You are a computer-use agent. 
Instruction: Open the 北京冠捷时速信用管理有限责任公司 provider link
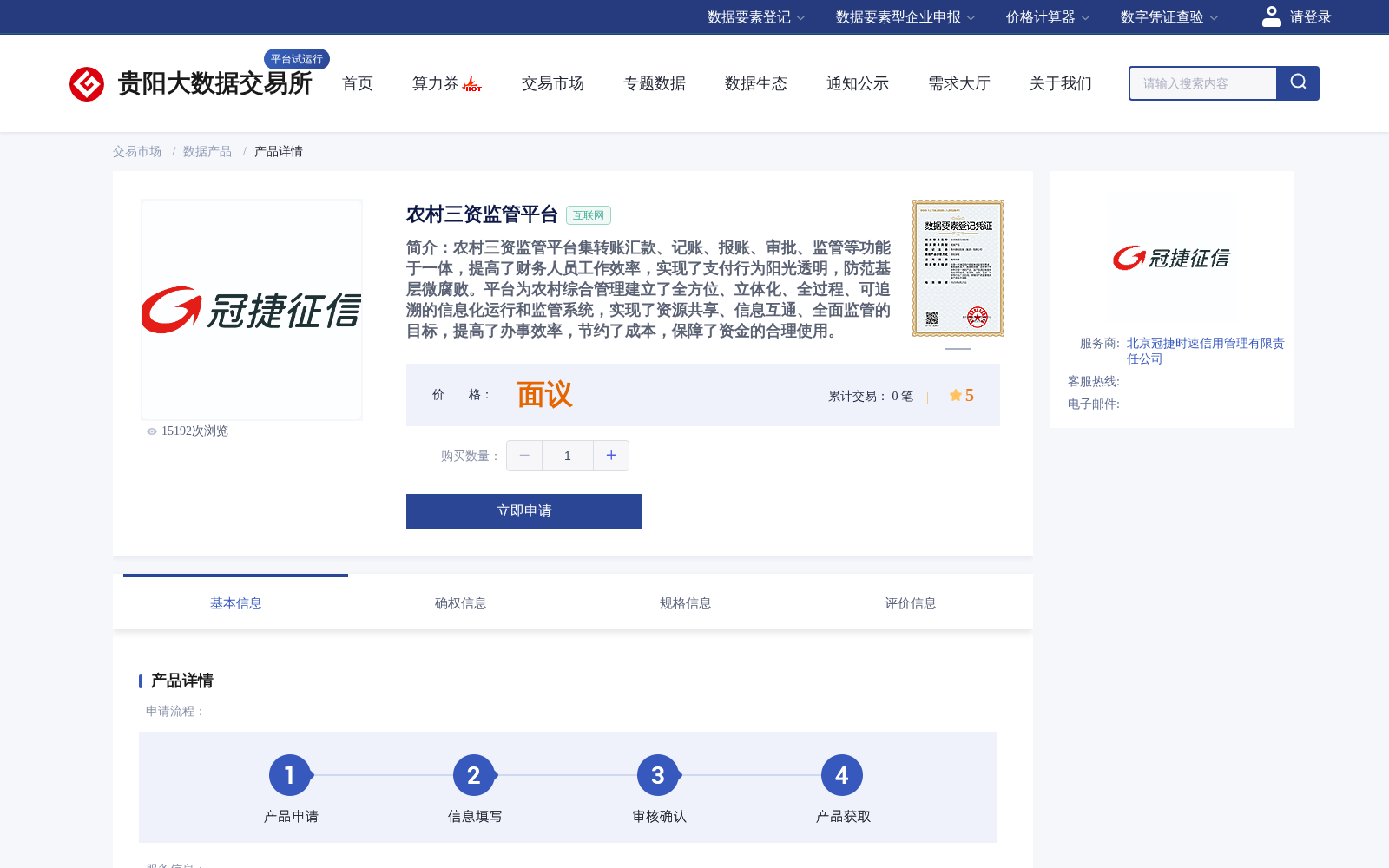(1205, 351)
